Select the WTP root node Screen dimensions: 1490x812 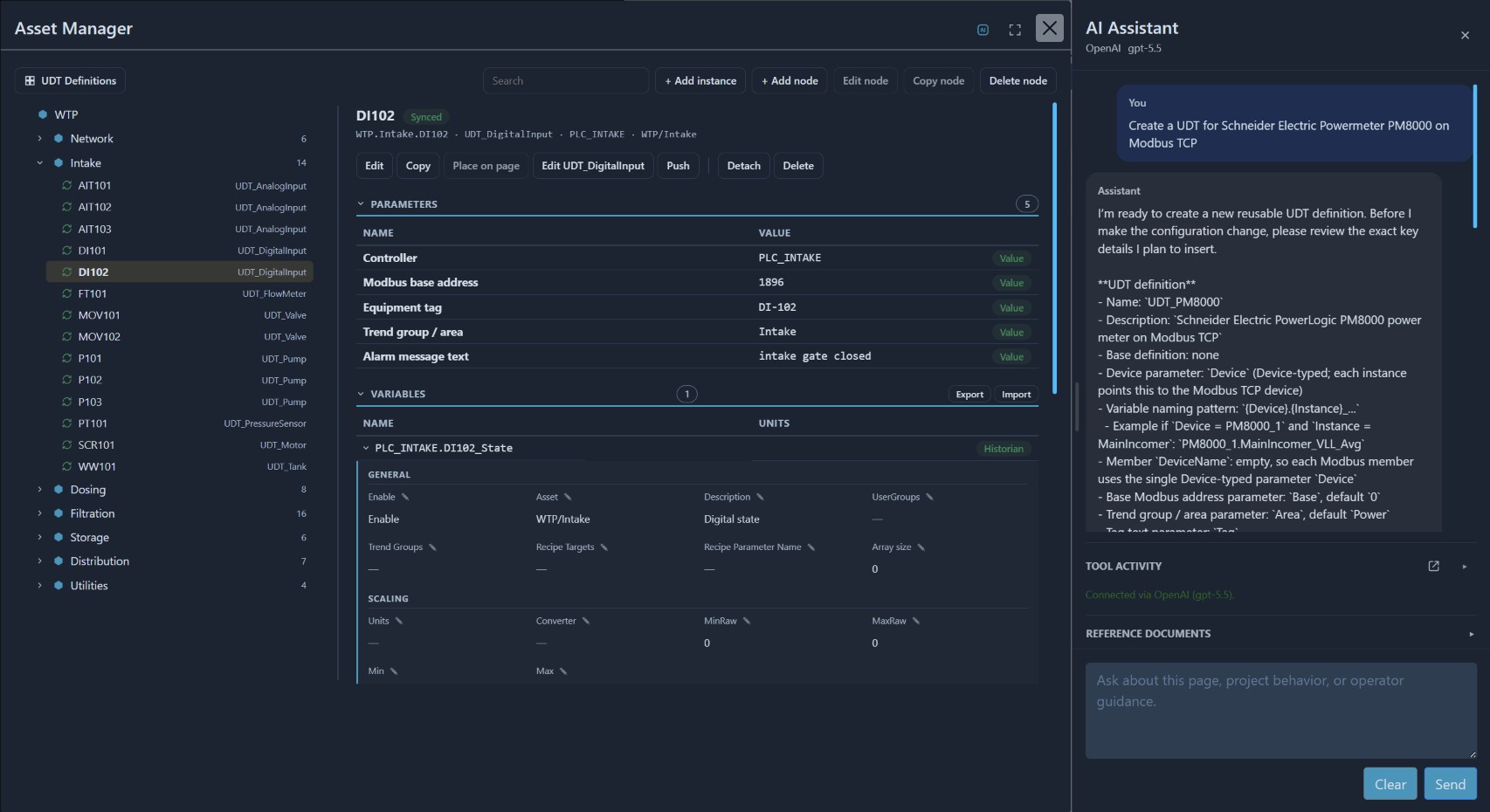(66, 114)
